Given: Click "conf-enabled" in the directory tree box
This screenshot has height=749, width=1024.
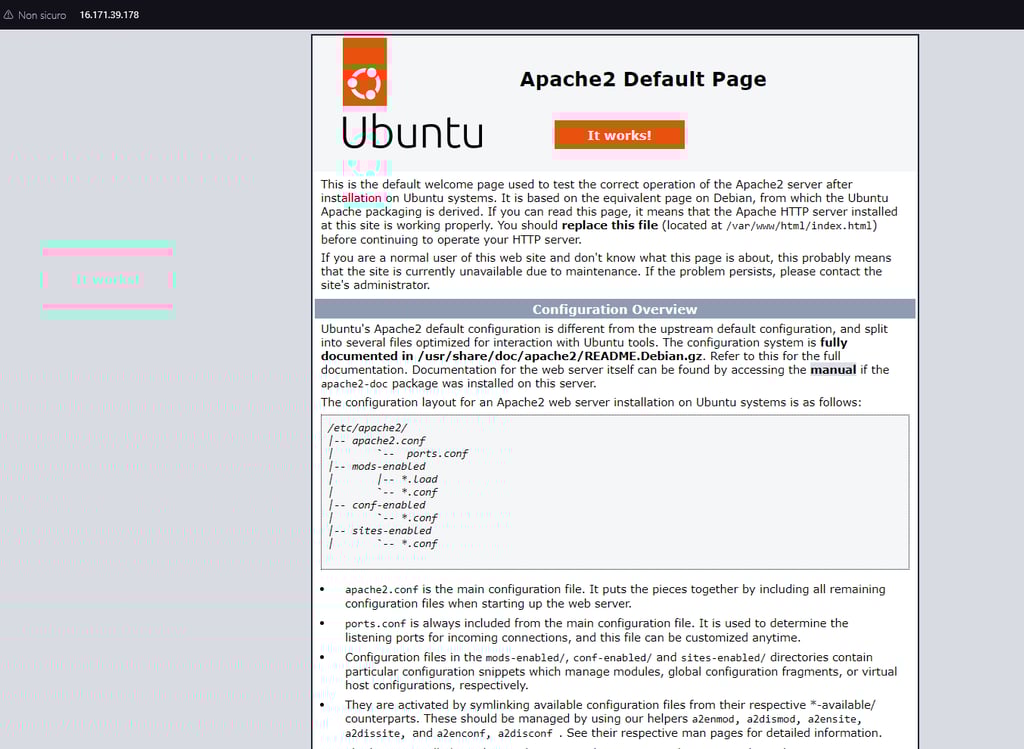Looking at the screenshot, I should [x=389, y=505].
